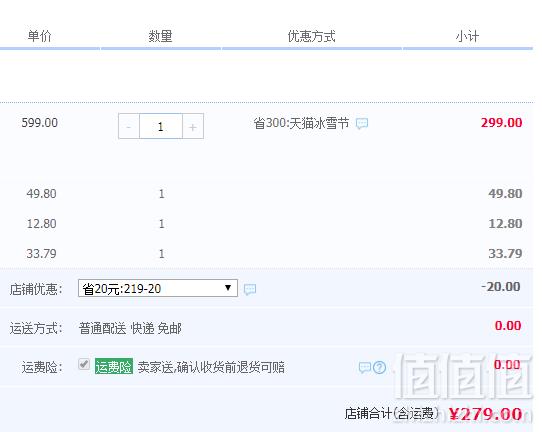The width and height of the screenshot is (542, 432).
Task: Select unit price 49.80 in 单价 column
Action: [41, 194]
